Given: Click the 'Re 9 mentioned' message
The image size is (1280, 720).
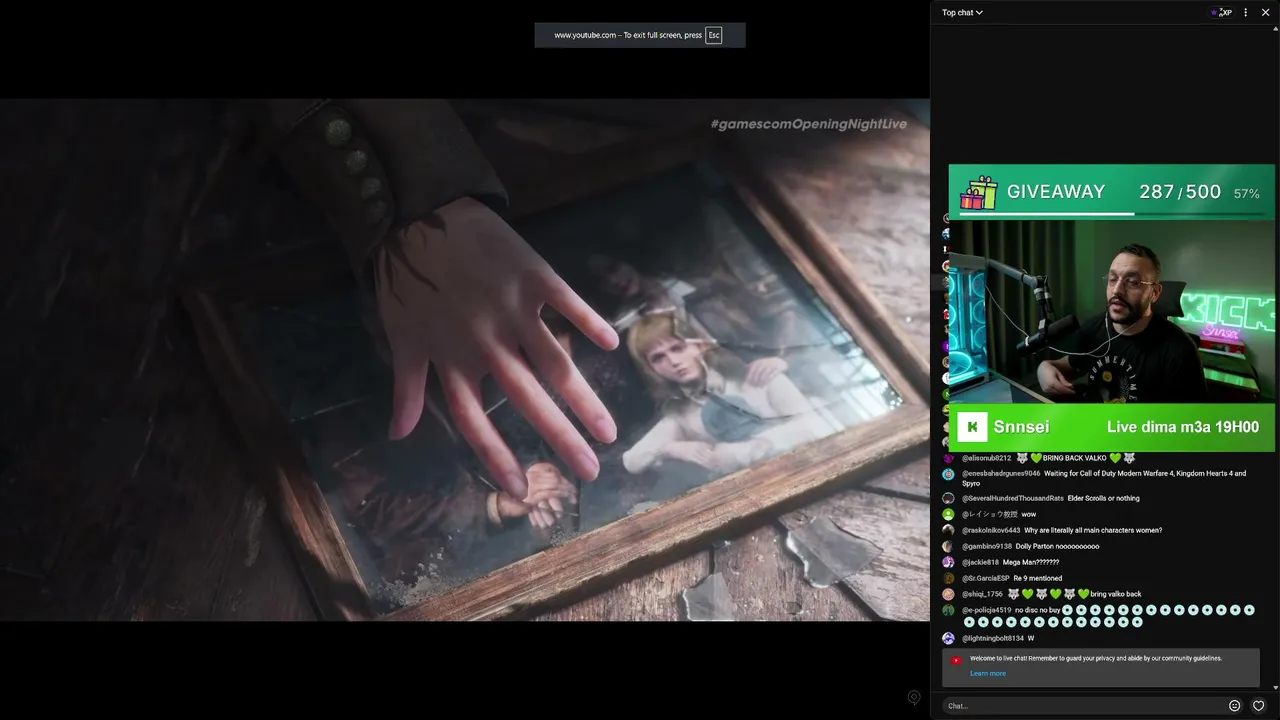Looking at the screenshot, I should [1037, 578].
